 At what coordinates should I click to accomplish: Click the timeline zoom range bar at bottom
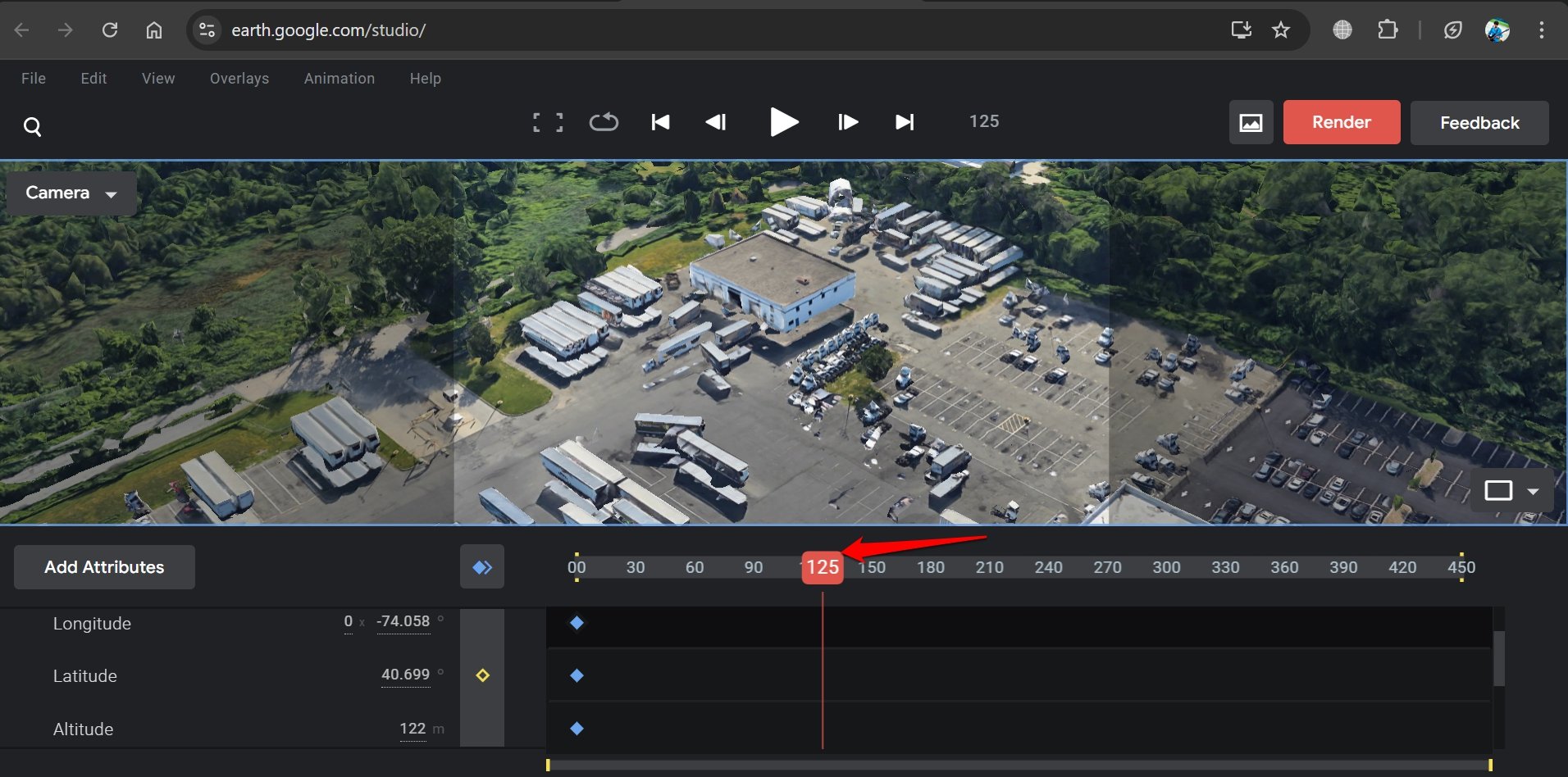click(x=1019, y=765)
